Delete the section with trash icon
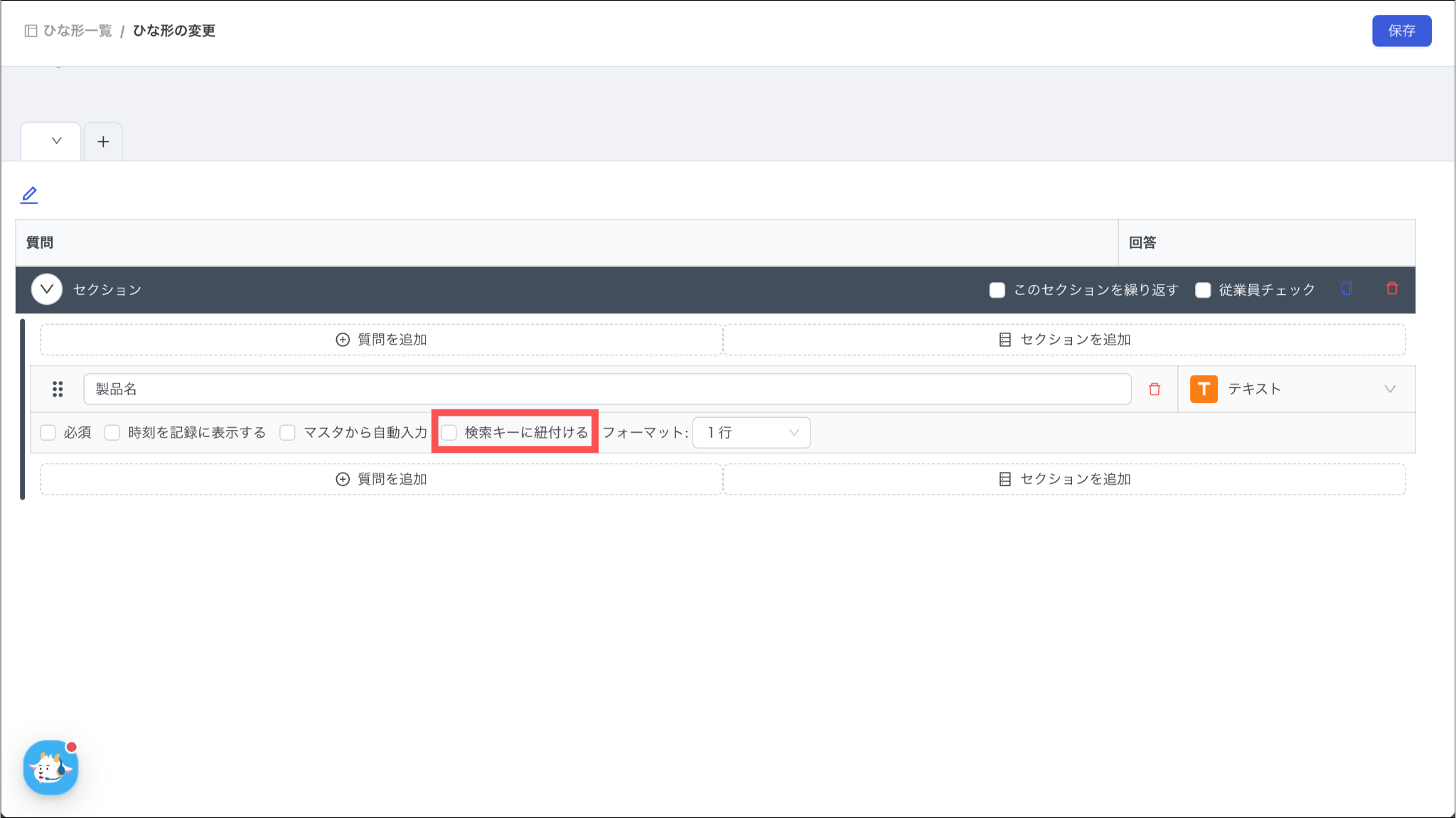1456x818 pixels. click(1392, 289)
